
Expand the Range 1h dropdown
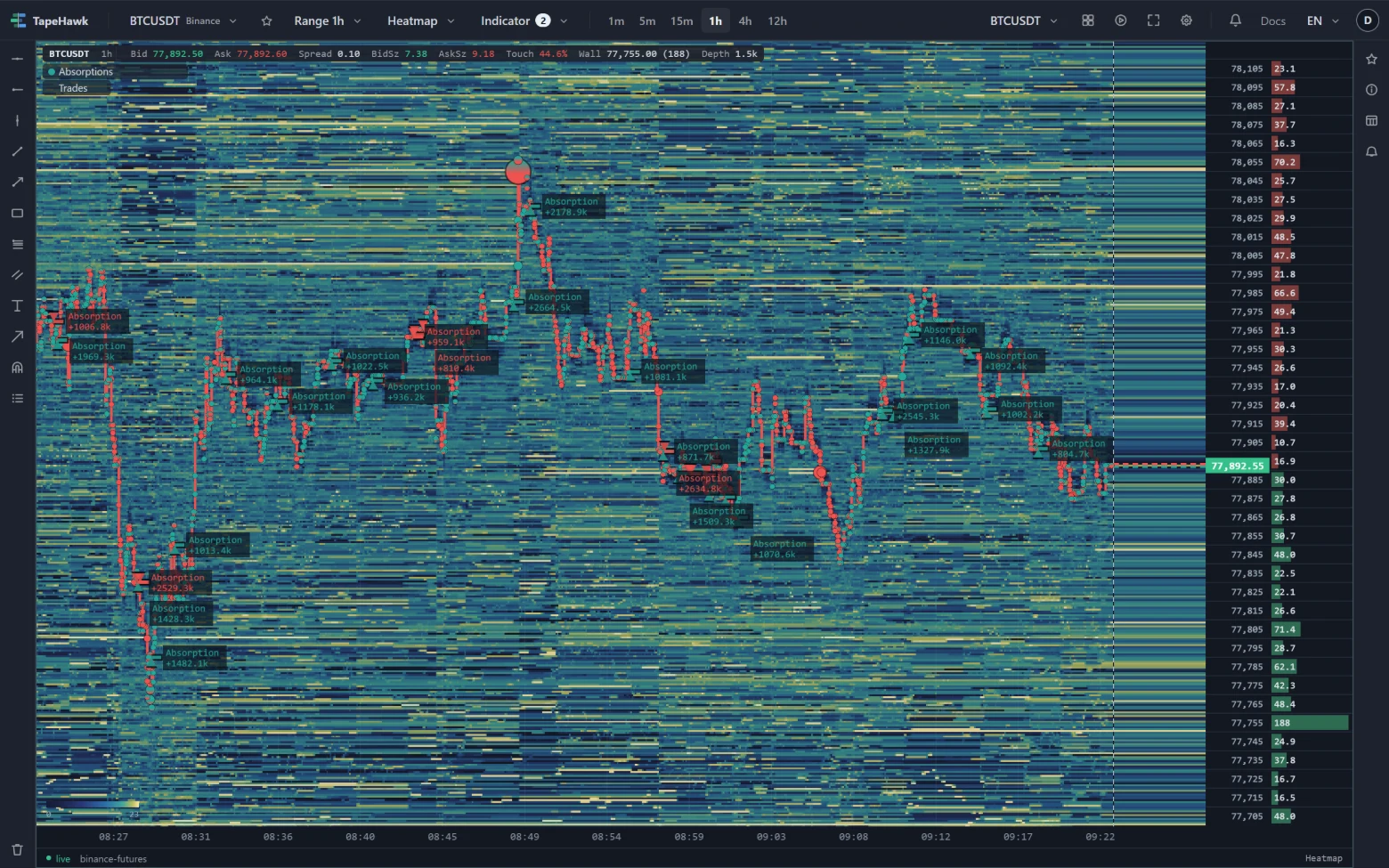click(328, 20)
